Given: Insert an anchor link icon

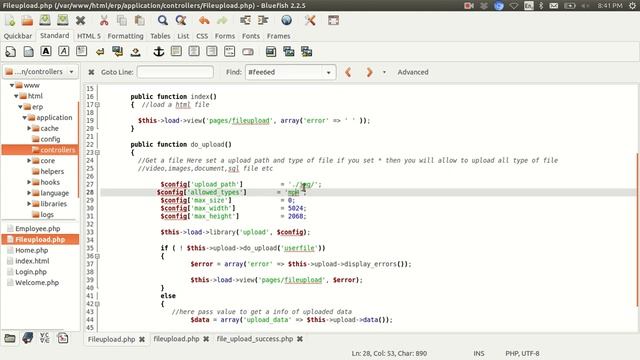Looking at the screenshot, I should point(158,51).
